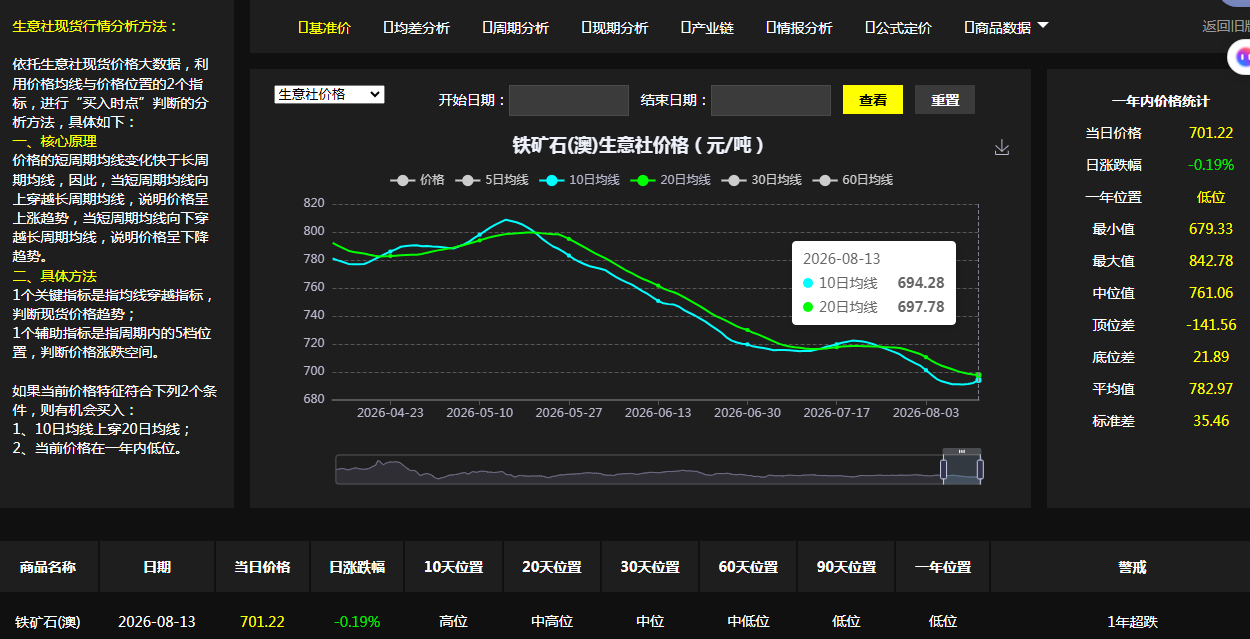Toggle the 10日均线 legend item
Image resolution: width=1250 pixels, height=639 pixels.
582,180
